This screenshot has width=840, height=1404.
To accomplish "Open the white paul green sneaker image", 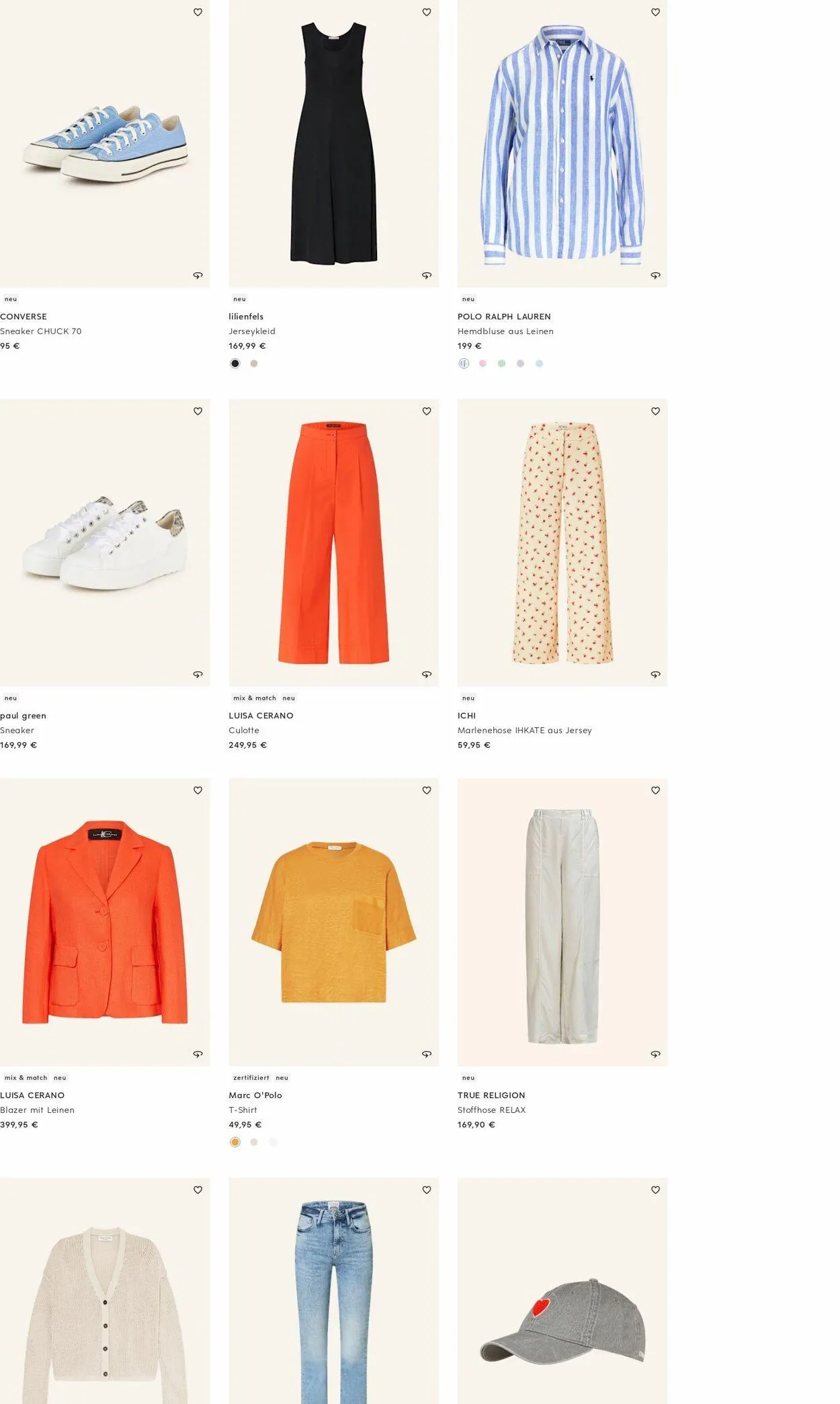I will click(x=105, y=543).
